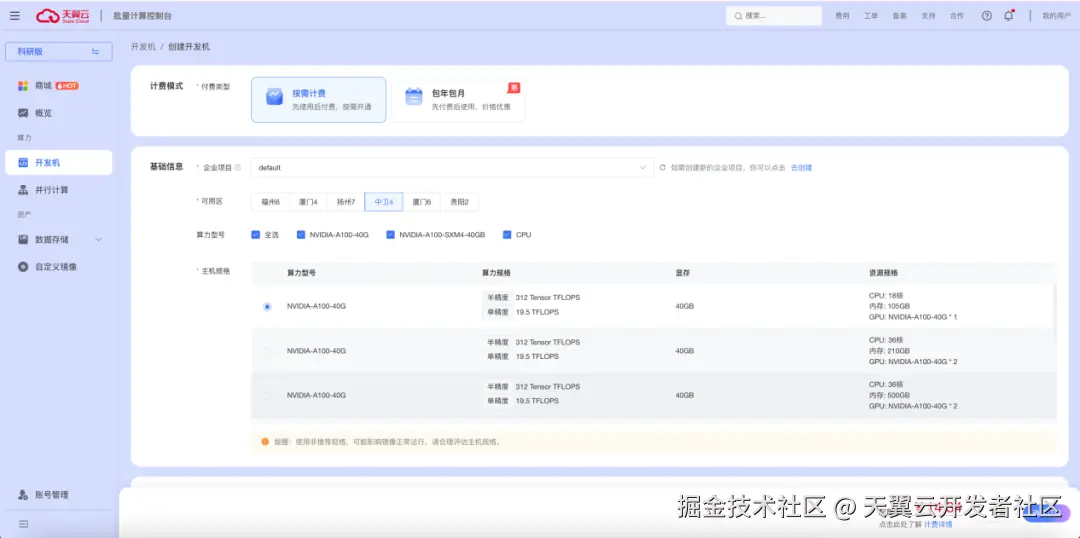This screenshot has height=538, width=1080.
Task: Click the 自定义镜像 disc icon
Action: click(x=23, y=267)
